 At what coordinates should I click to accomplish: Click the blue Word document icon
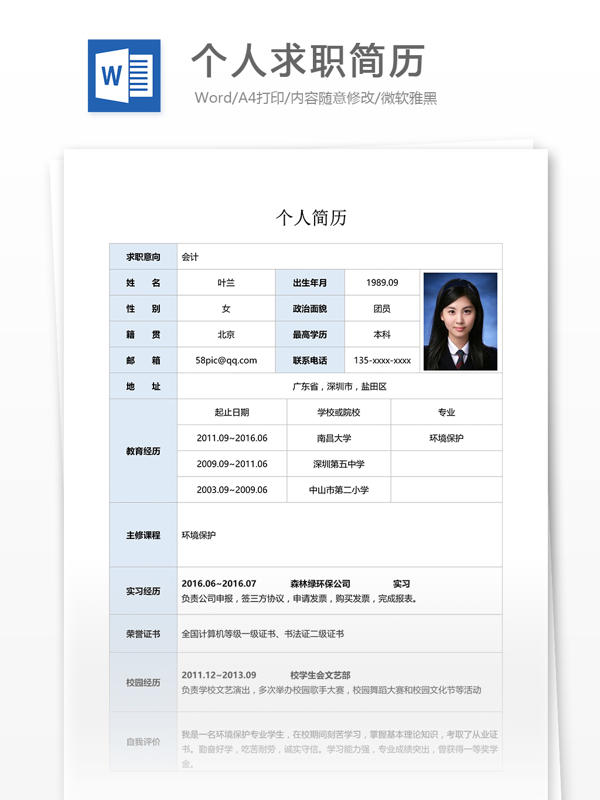[x=124, y=76]
